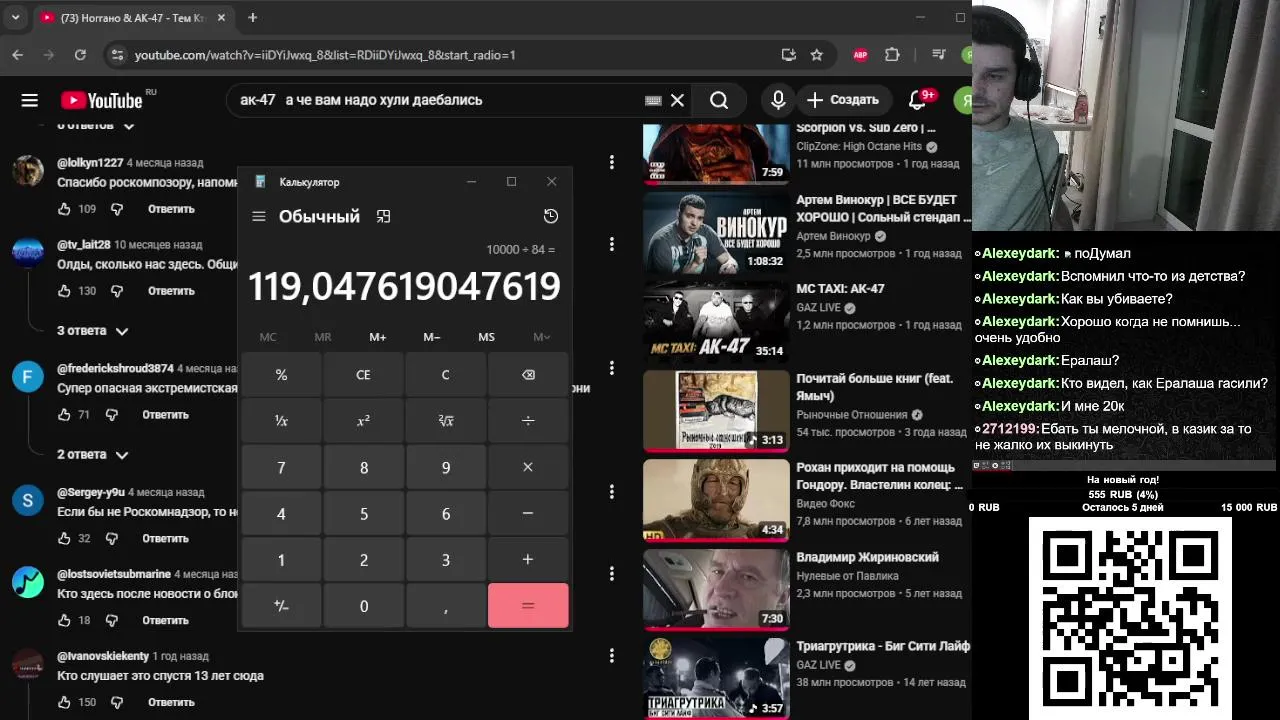Reply to the @ivanovskiekenty comment

coord(171,702)
